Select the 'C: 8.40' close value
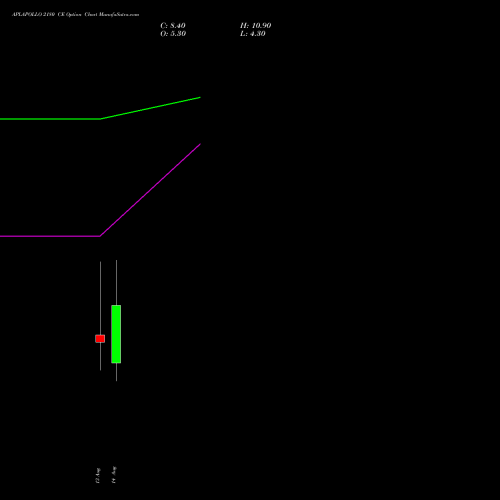Image resolution: width=500 pixels, height=500 pixels. coord(173,26)
